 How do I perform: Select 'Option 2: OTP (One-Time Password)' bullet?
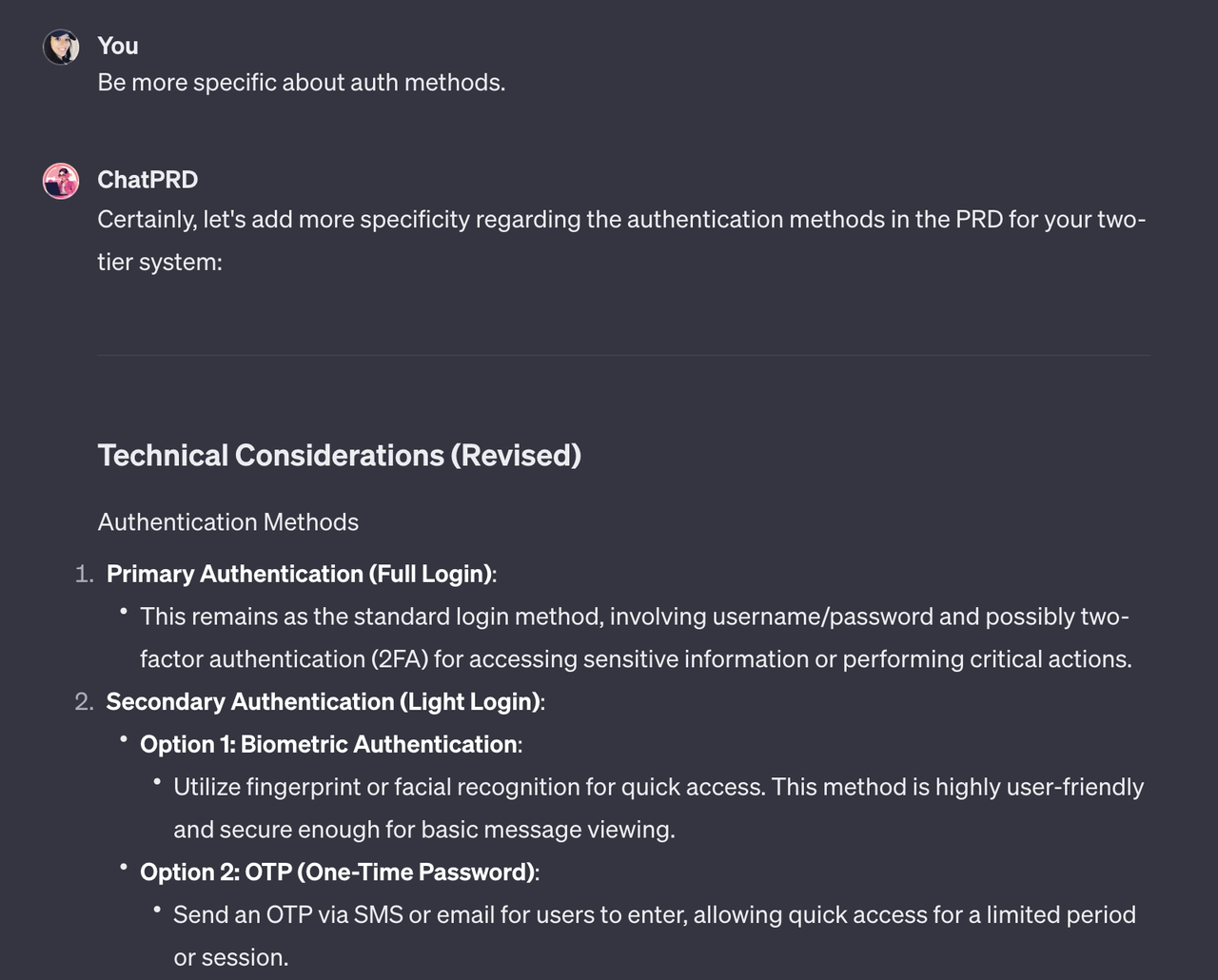coord(340,872)
